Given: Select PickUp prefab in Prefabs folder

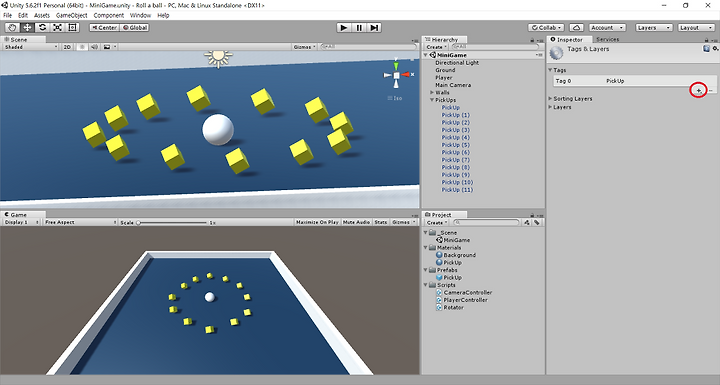Looking at the screenshot, I should pyautogui.click(x=449, y=277).
